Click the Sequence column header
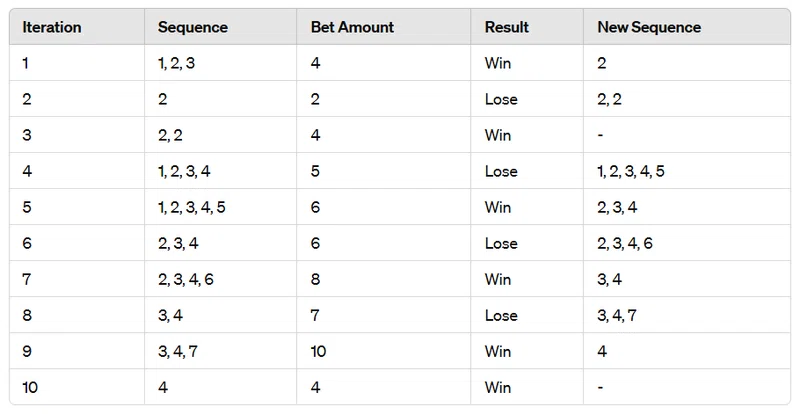Image resolution: width=800 pixels, height=414 pixels. tap(193, 27)
